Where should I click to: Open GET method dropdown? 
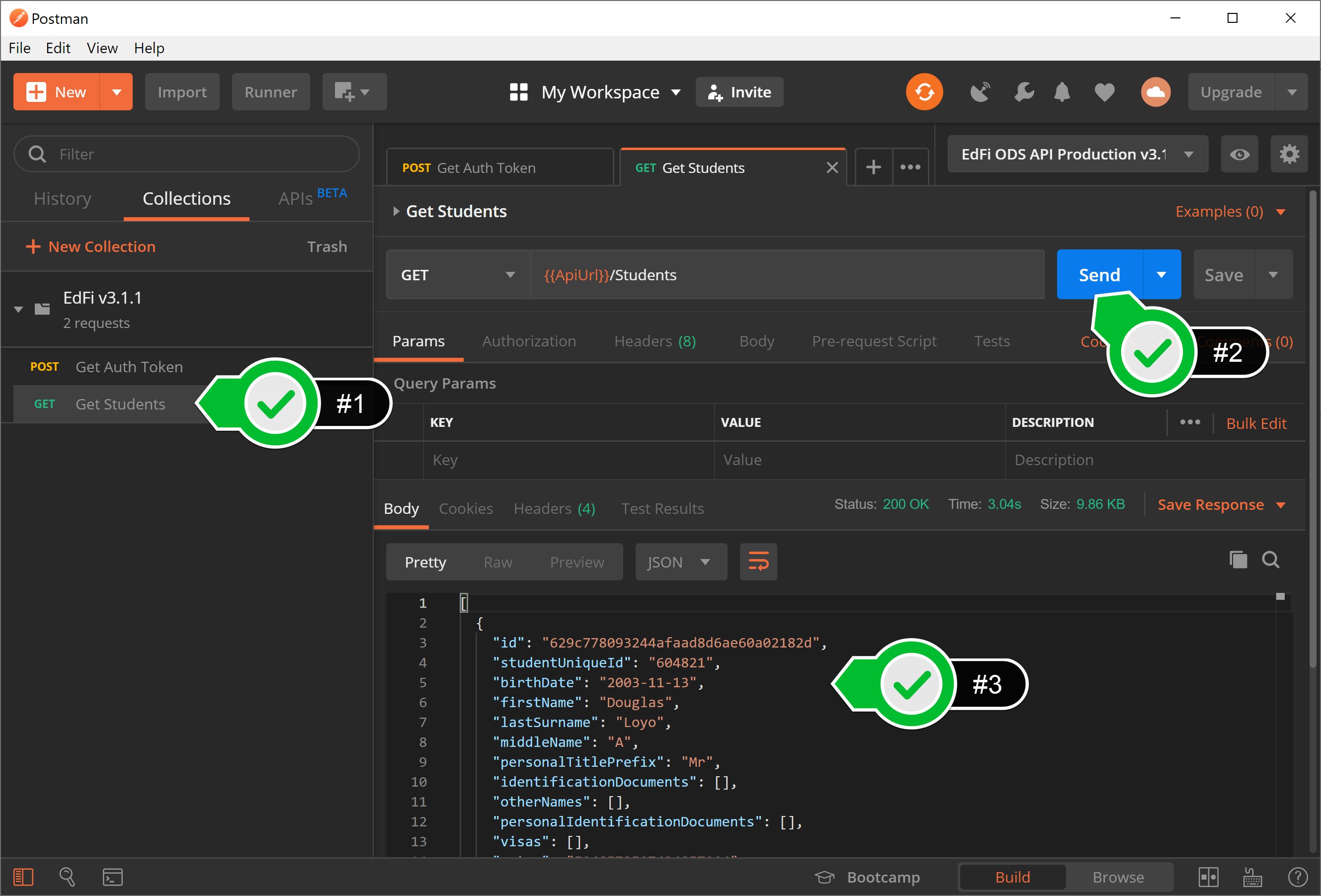458,275
